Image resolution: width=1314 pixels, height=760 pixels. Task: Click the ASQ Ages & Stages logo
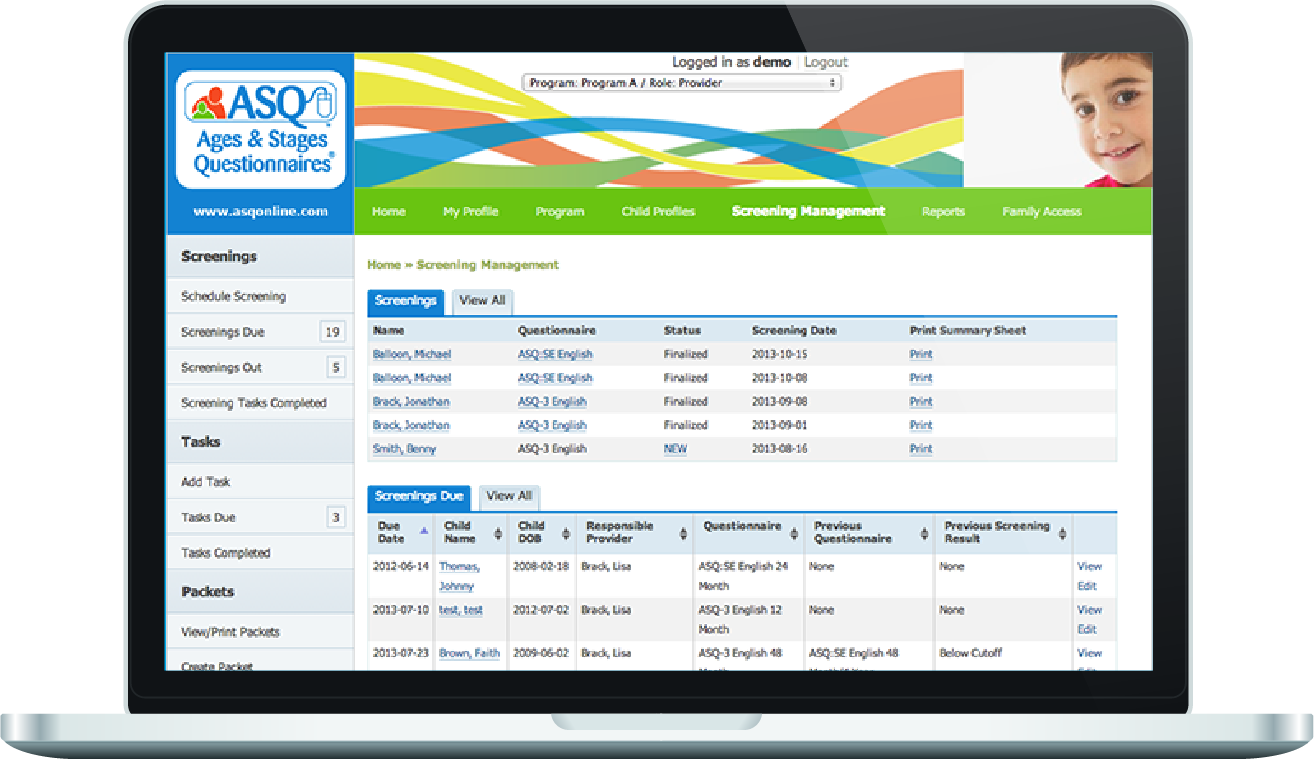(x=260, y=126)
